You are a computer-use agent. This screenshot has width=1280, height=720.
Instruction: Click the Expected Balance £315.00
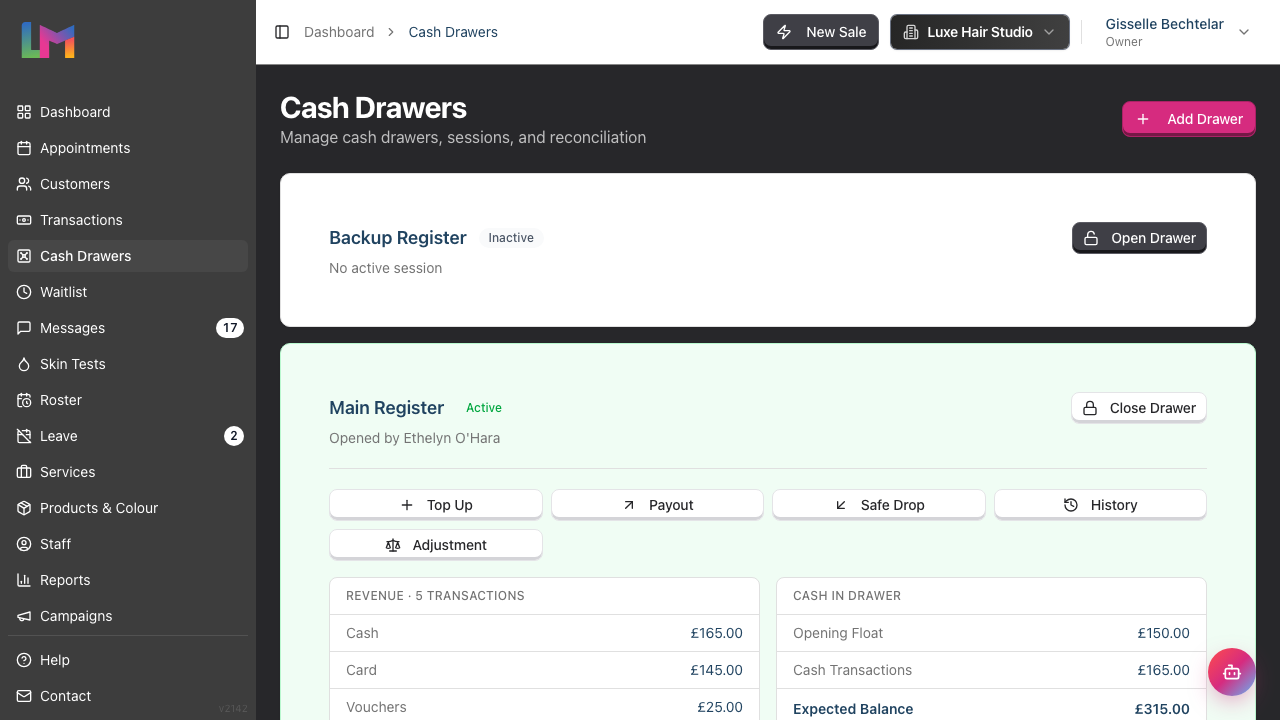pyautogui.click(x=1163, y=709)
